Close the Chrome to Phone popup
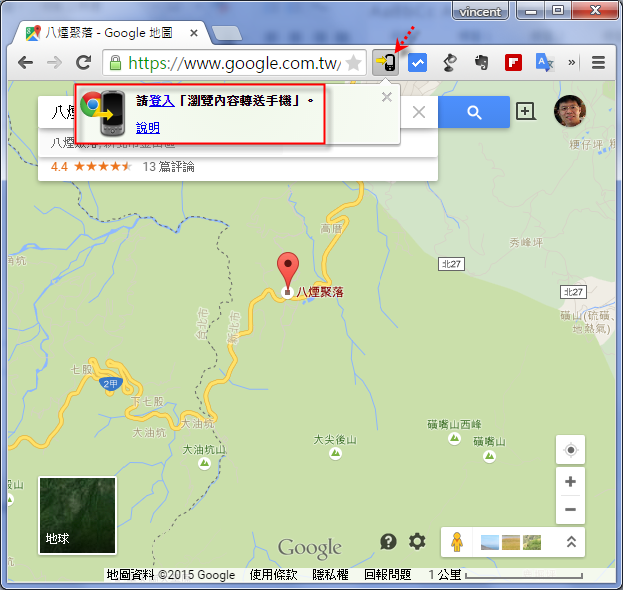This screenshot has width=623, height=590. 387,97
